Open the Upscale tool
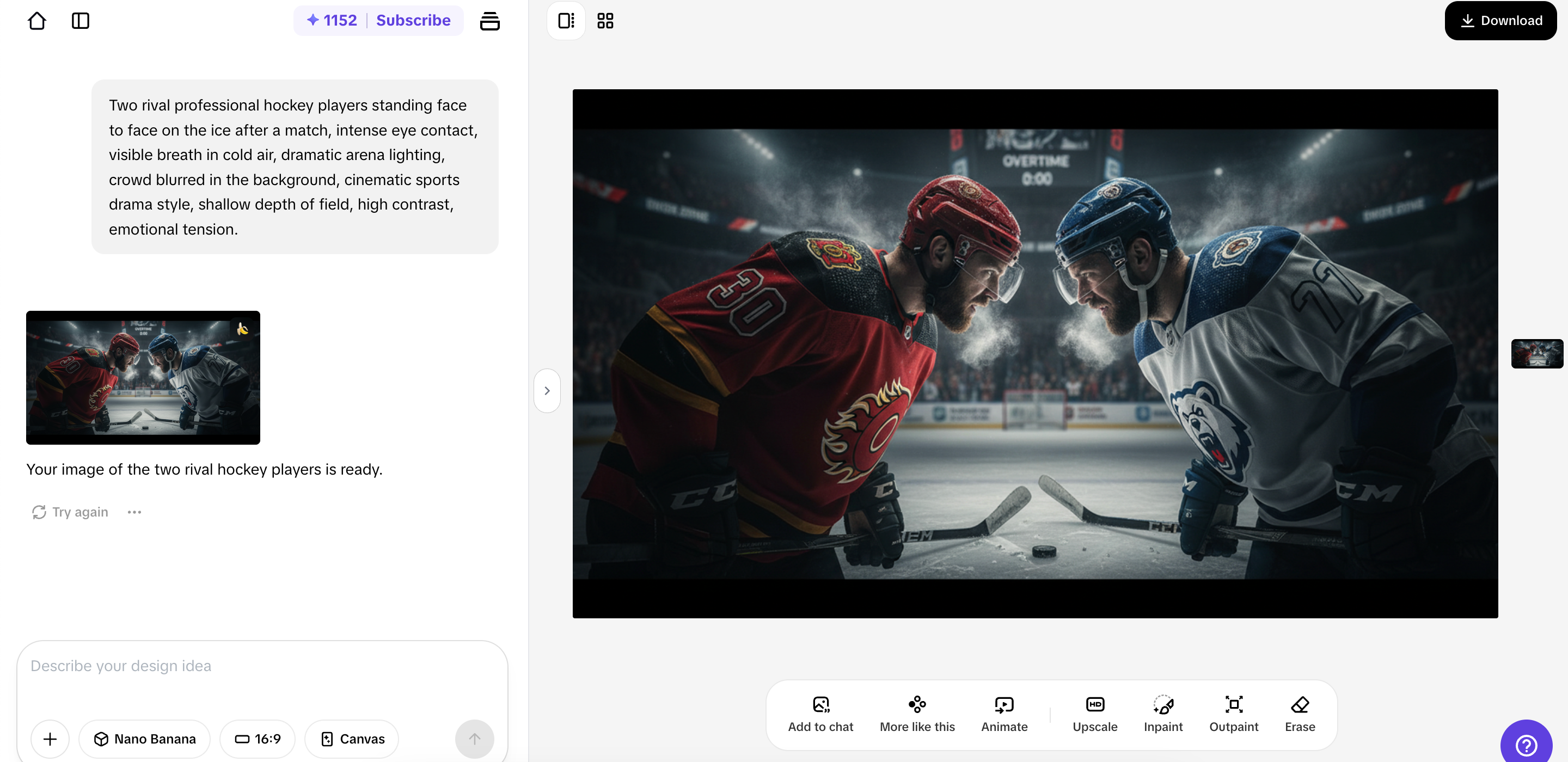The image size is (1568, 762). pyautogui.click(x=1094, y=714)
